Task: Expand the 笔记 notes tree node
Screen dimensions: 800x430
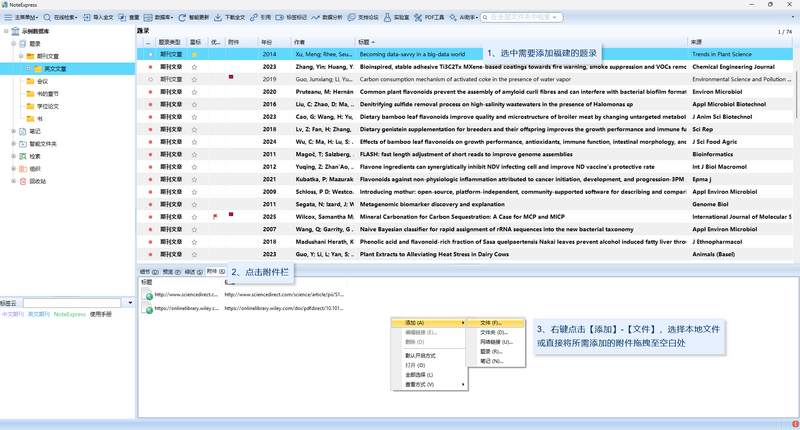Action: click(x=14, y=131)
